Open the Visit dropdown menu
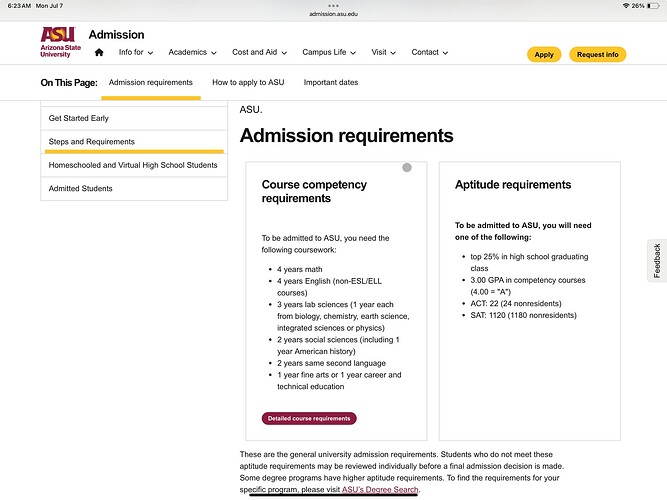The width and height of the screenshot is (667, 500). (383, 52)
